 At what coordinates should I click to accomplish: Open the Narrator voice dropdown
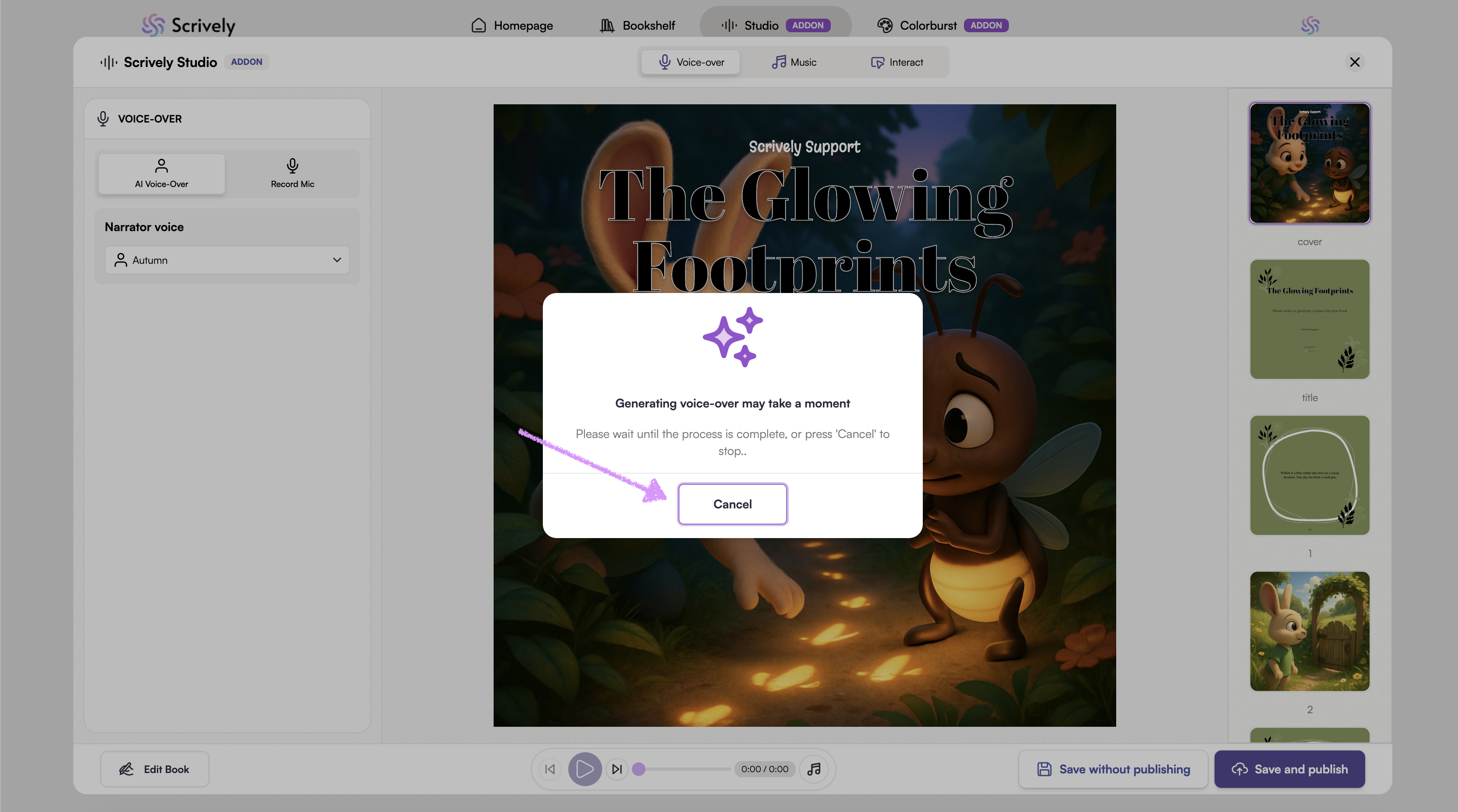(227, 260)
